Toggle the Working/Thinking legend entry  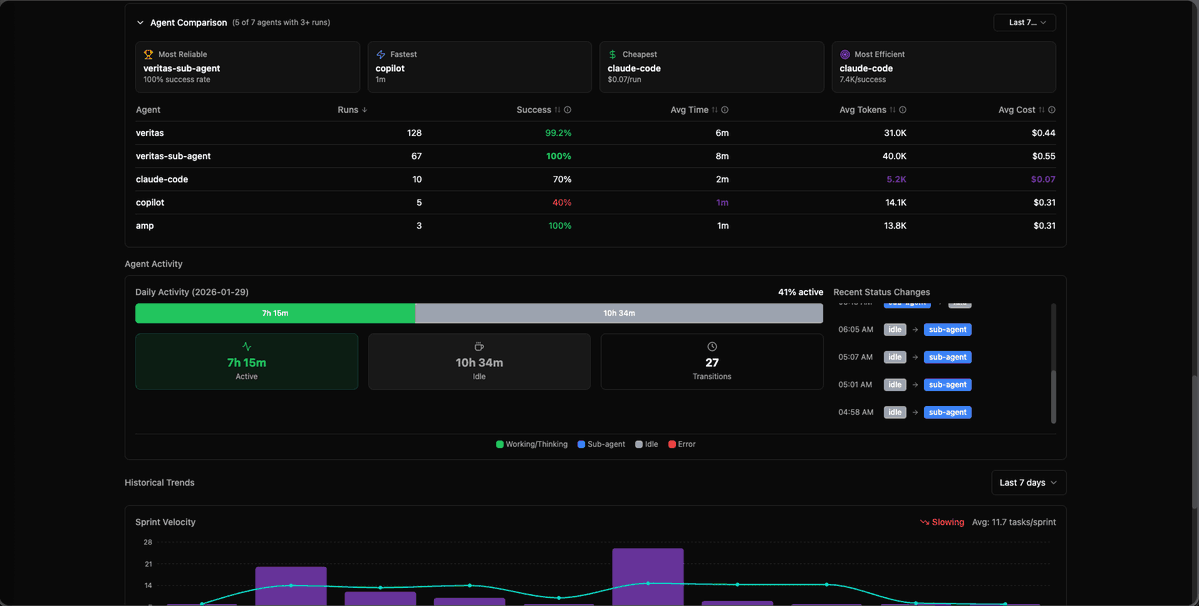[530, 444]
